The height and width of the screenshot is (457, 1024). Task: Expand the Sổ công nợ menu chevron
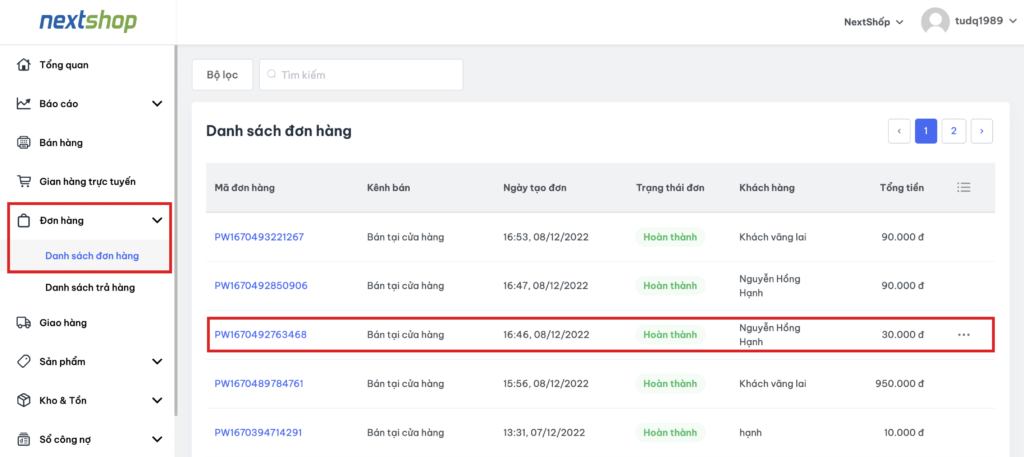pos(157,438)
